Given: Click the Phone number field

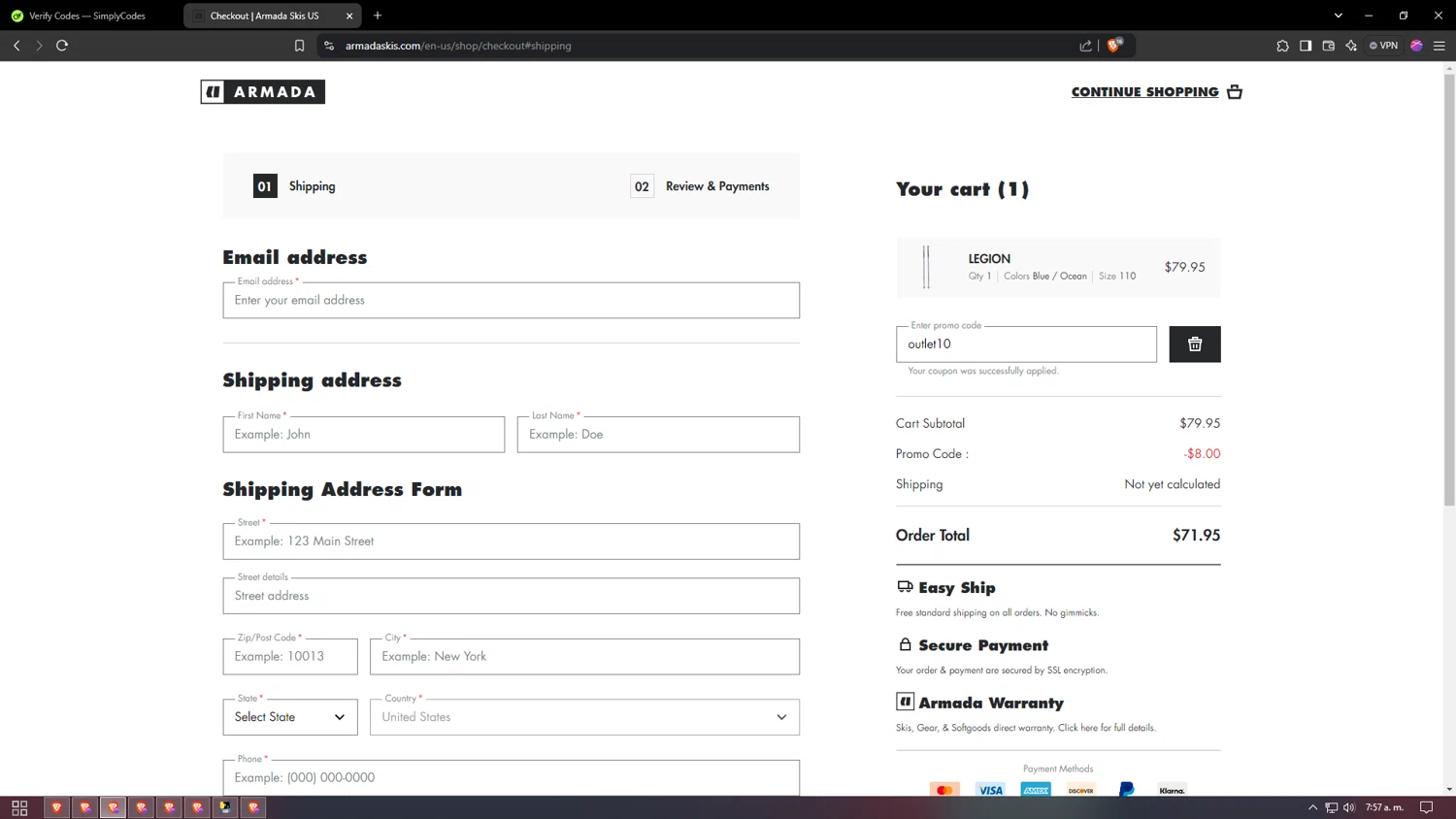Looking at the screenshot, I should (x=511, y=777).
